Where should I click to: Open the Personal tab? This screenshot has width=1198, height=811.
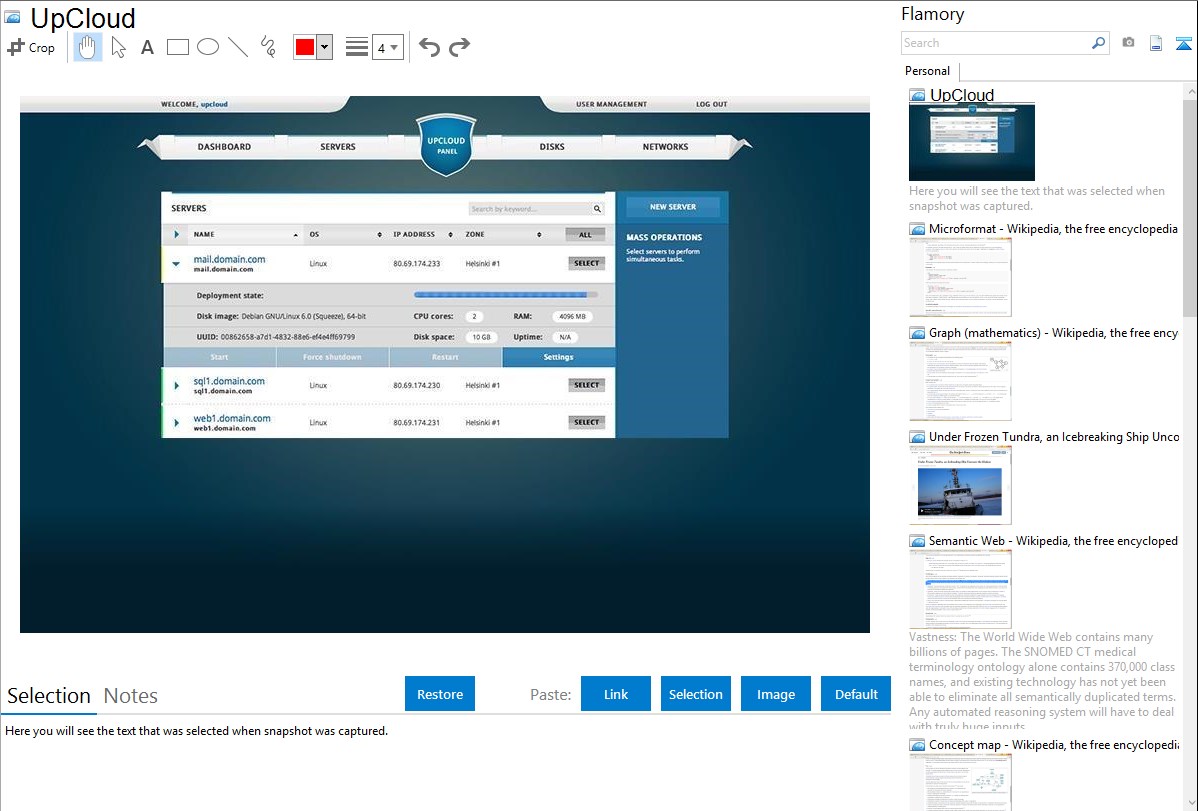pyautogui.click(x=927, y=71)
